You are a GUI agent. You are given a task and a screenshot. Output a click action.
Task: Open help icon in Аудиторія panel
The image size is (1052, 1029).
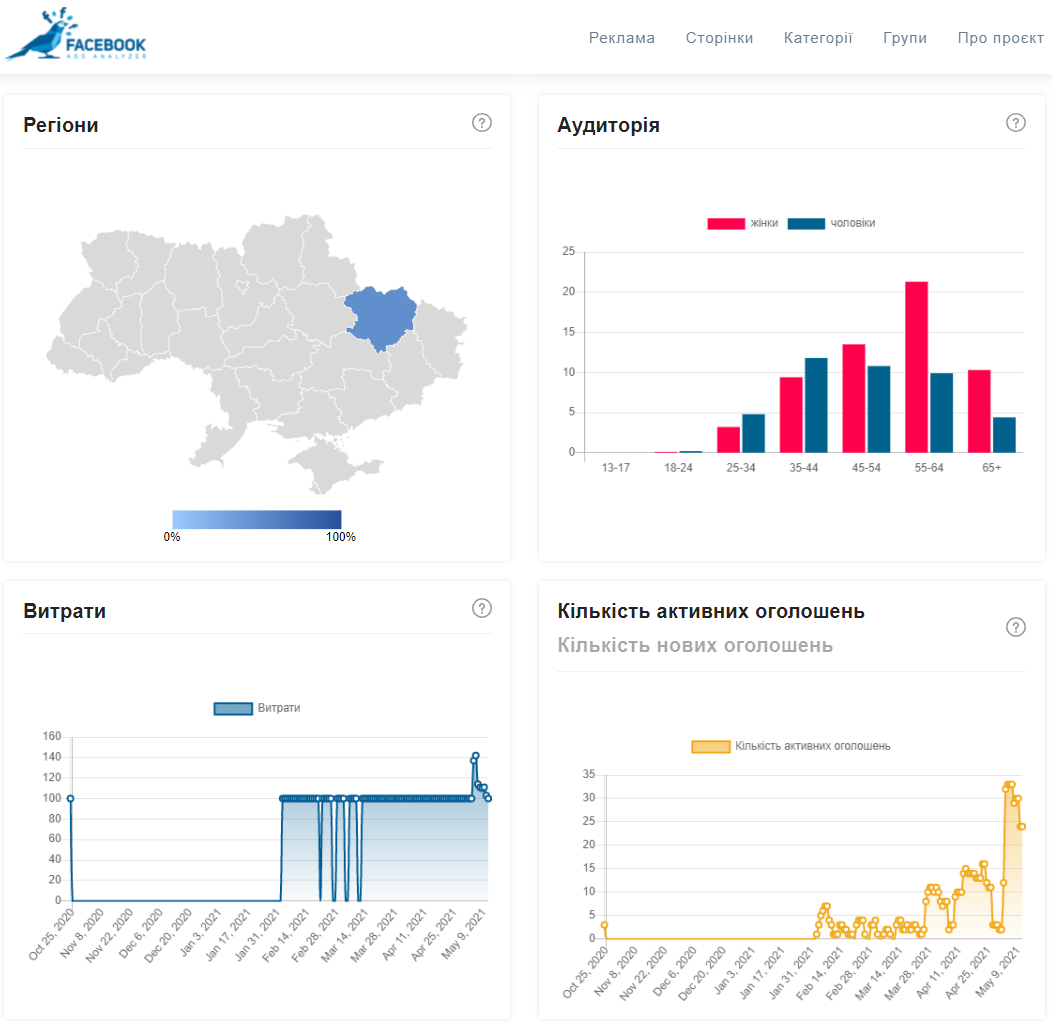pos(1016,123)
